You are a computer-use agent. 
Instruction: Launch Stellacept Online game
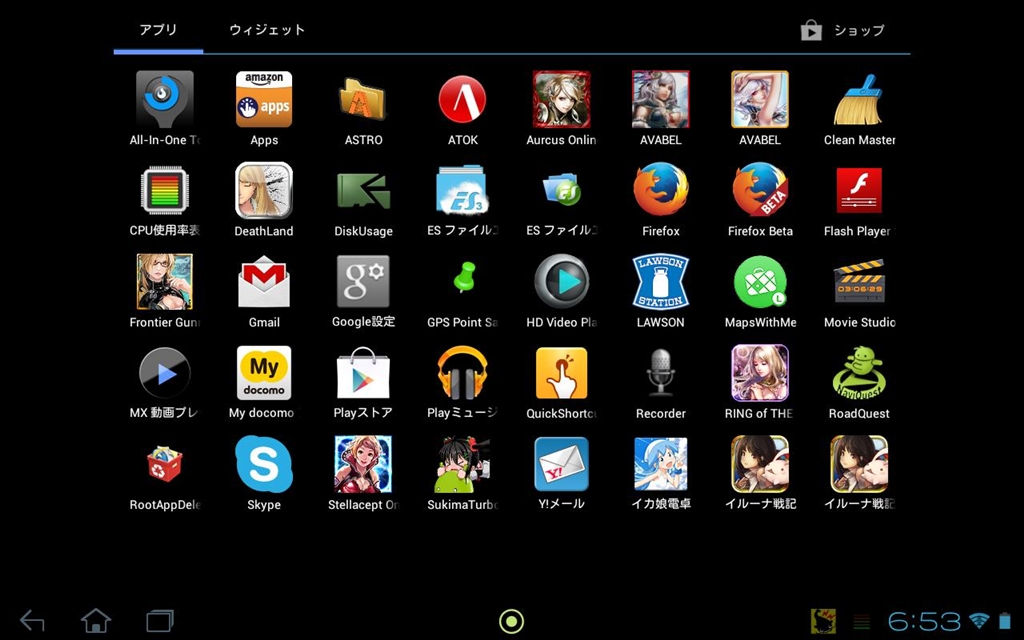coord(363,464)
